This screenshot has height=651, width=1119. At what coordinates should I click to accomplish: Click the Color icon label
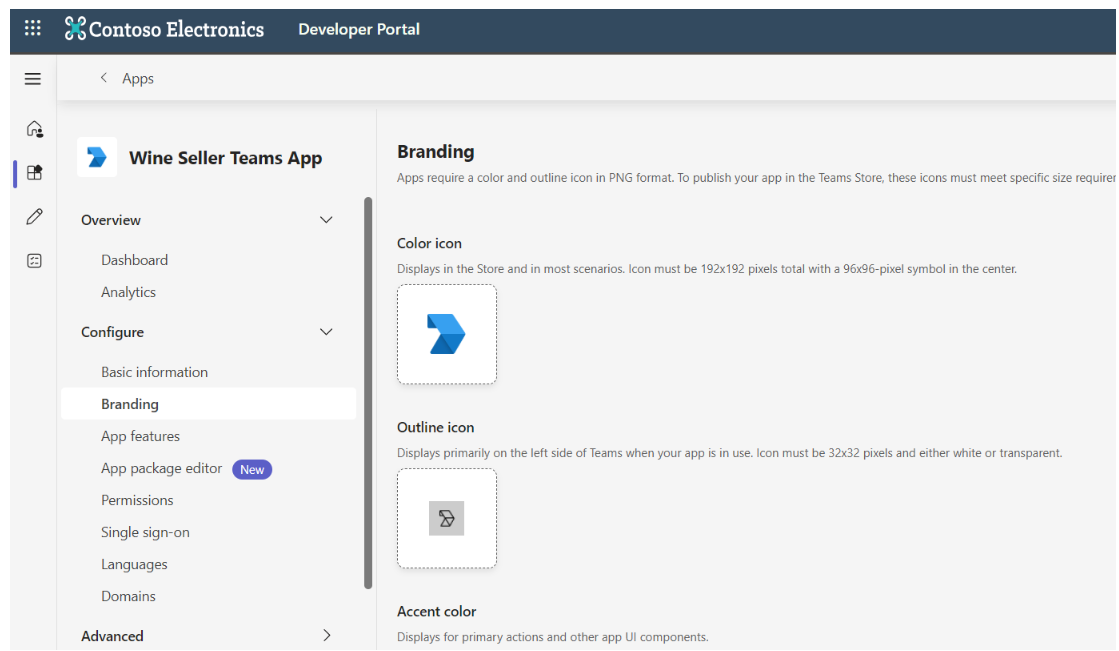click(430, 243)
